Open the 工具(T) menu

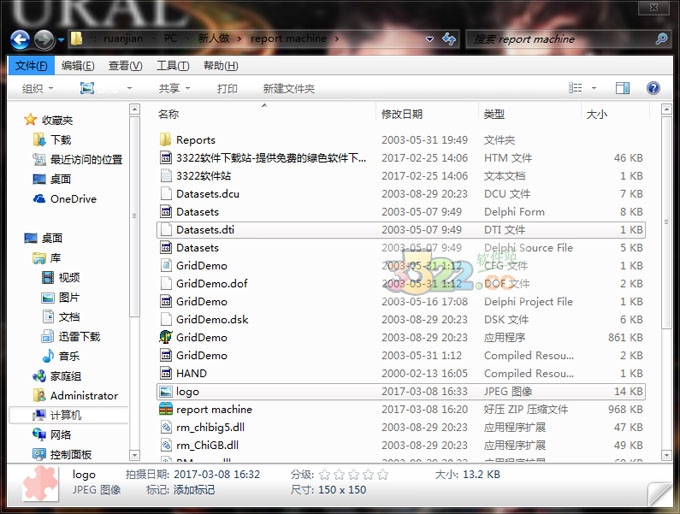173,65
